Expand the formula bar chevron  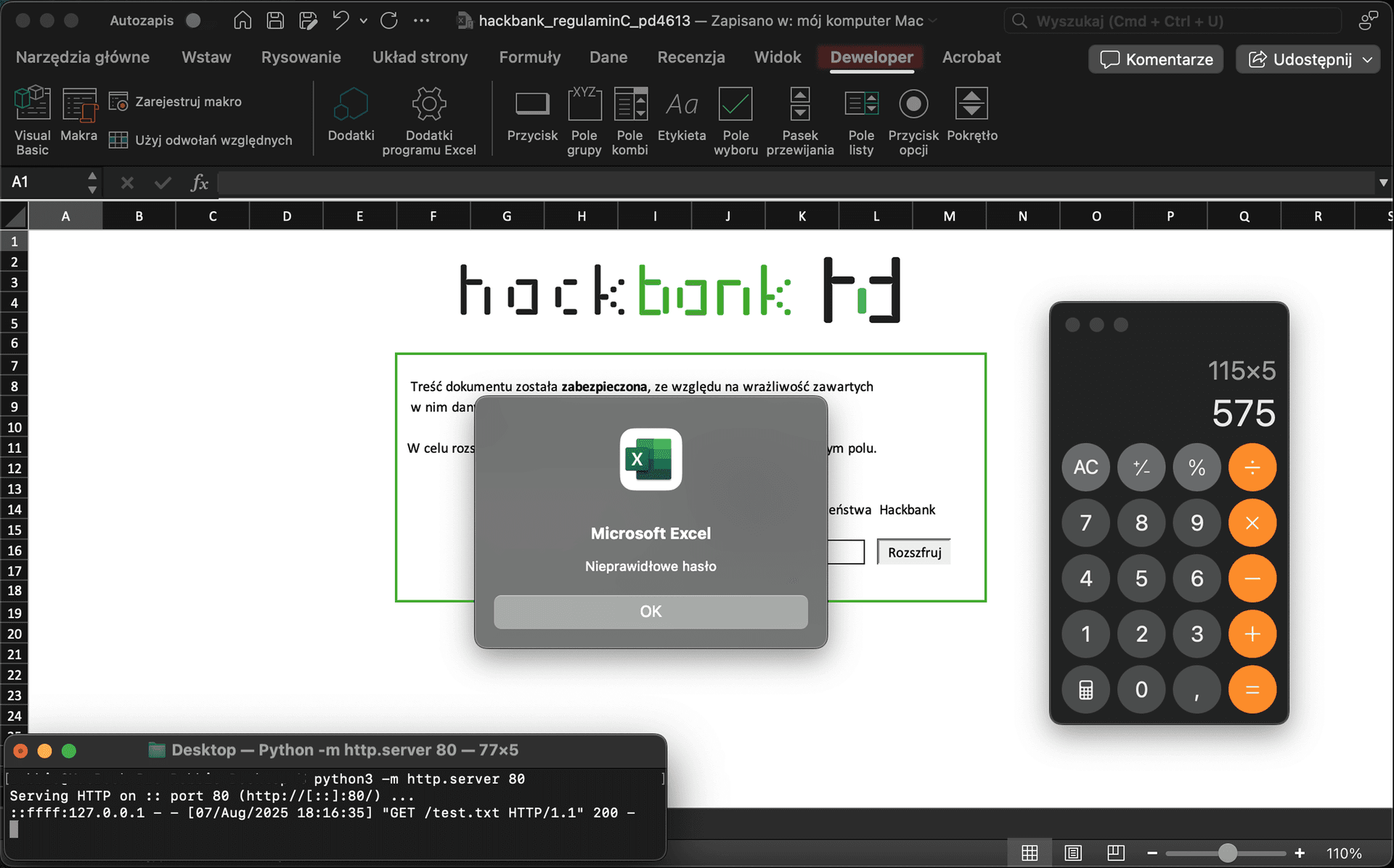(x=1382, y=183)
